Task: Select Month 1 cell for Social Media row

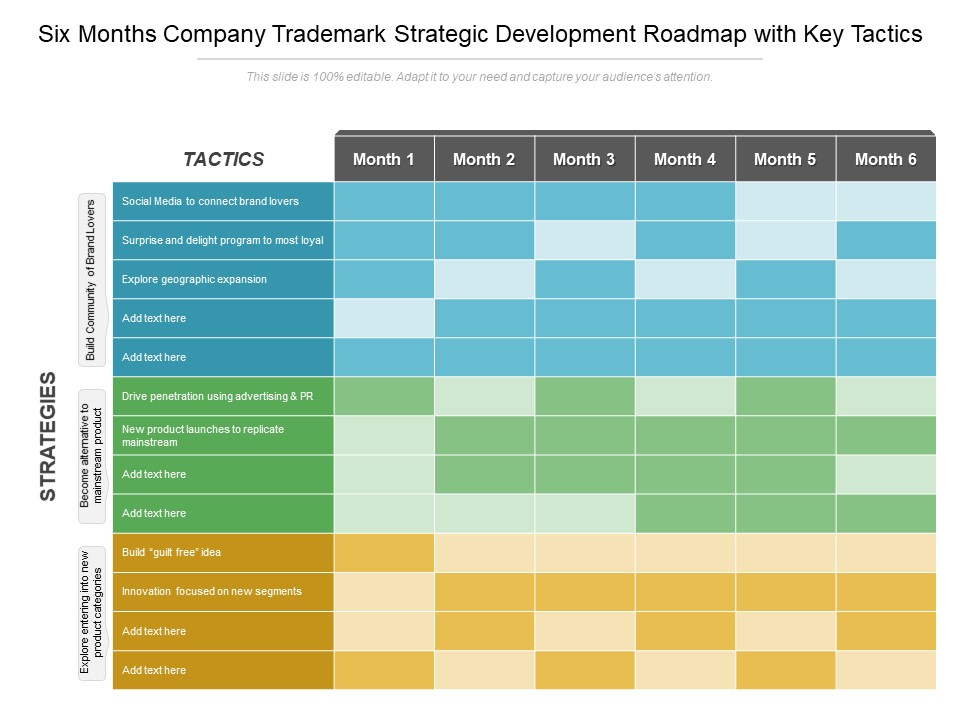Action: pyautogui.click(x=384, y=201)
